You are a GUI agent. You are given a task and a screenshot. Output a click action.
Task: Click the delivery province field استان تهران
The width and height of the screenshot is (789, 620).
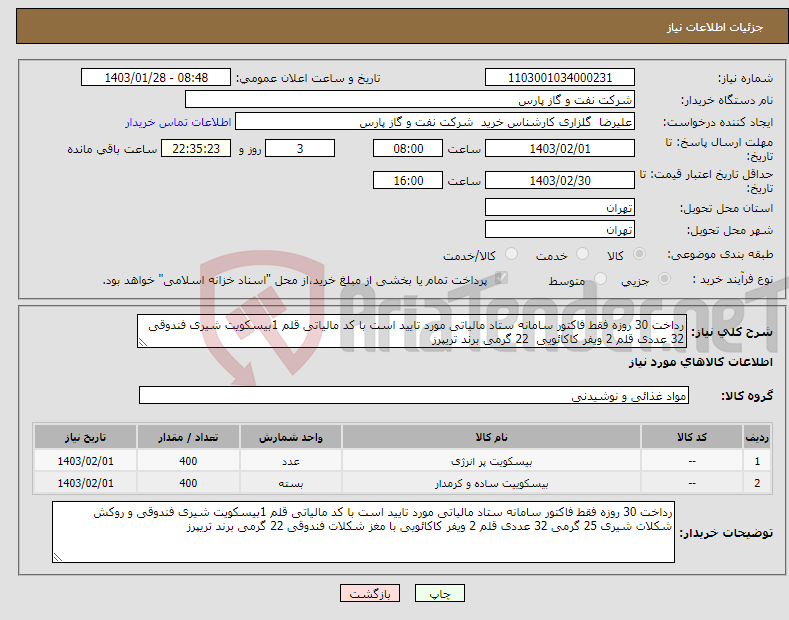coord(560,207)
